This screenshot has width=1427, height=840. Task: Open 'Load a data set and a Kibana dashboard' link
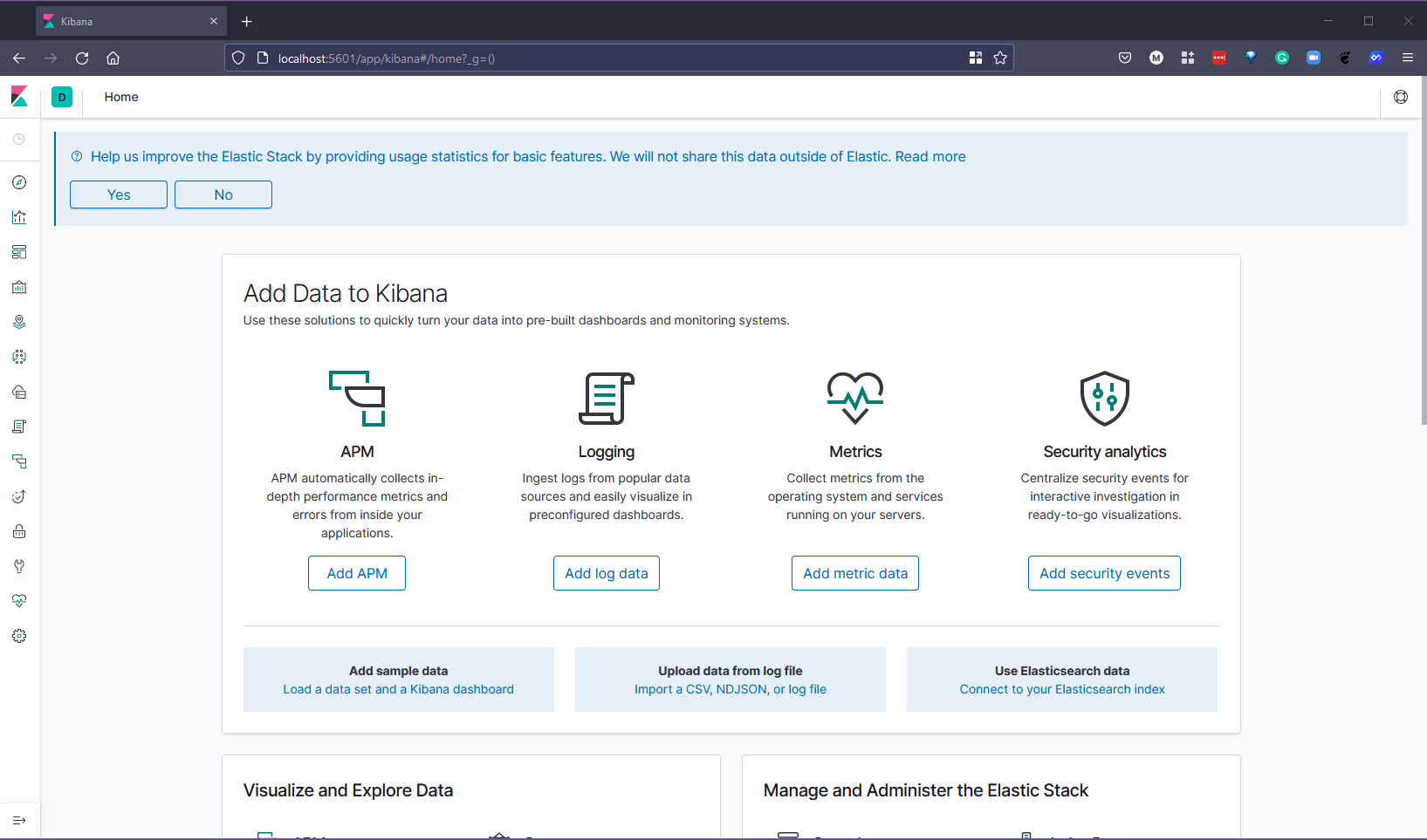(398, 689)
